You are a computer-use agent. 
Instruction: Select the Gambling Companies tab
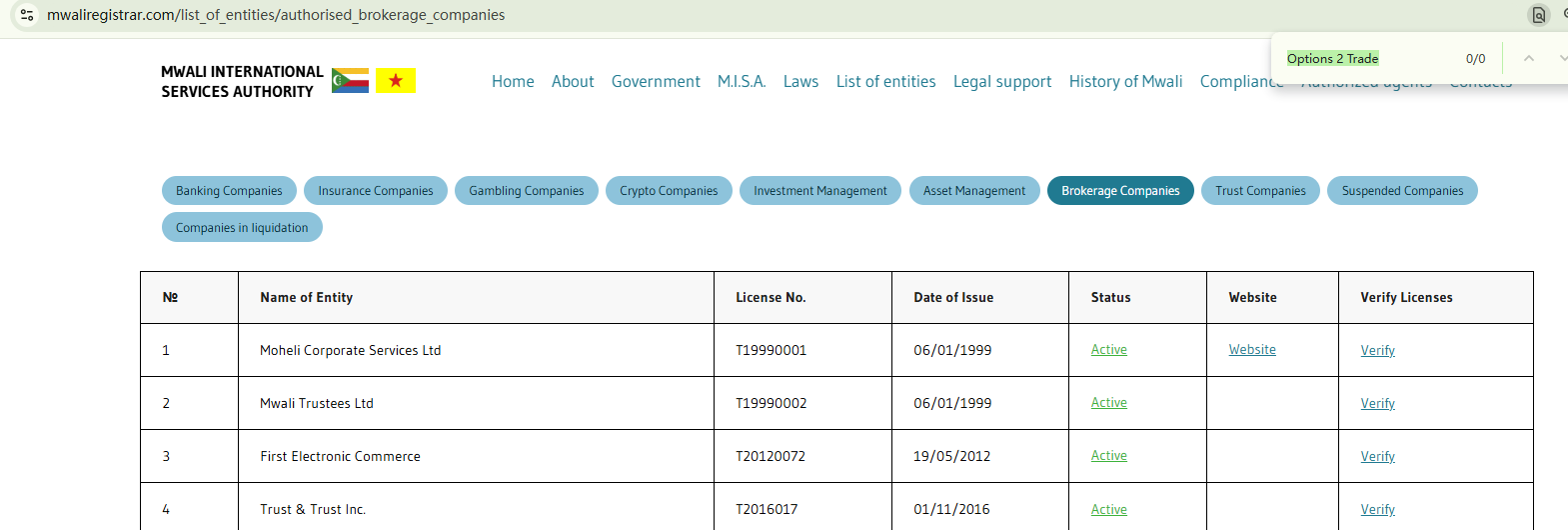click(527, 191)
